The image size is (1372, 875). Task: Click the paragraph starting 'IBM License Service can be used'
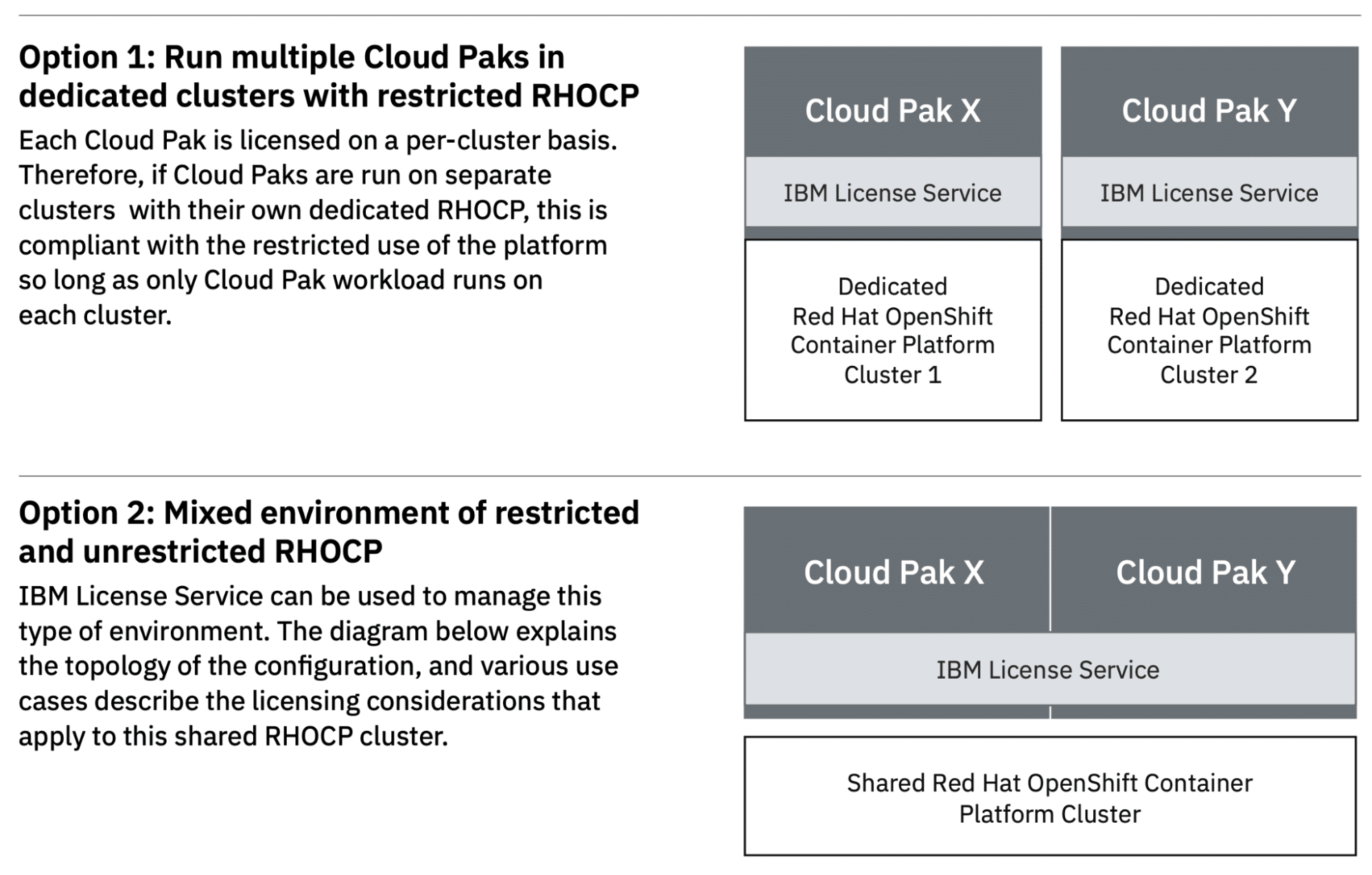(318, 666)
